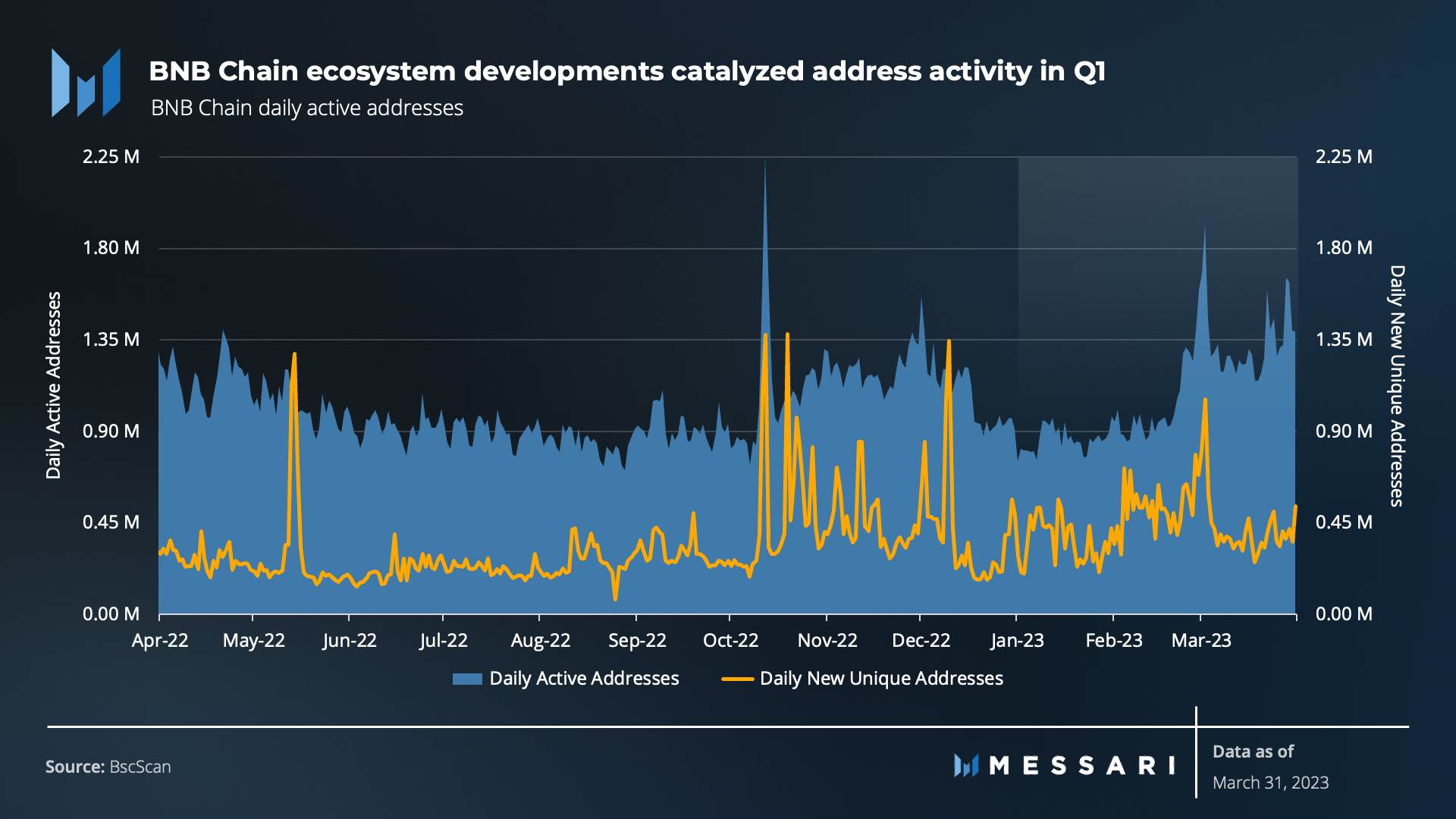Click the subtitle BNB Chain daily active addresses
Image resolution: width=1456 pixels, height=819 pixels.
tap(307, 108)
